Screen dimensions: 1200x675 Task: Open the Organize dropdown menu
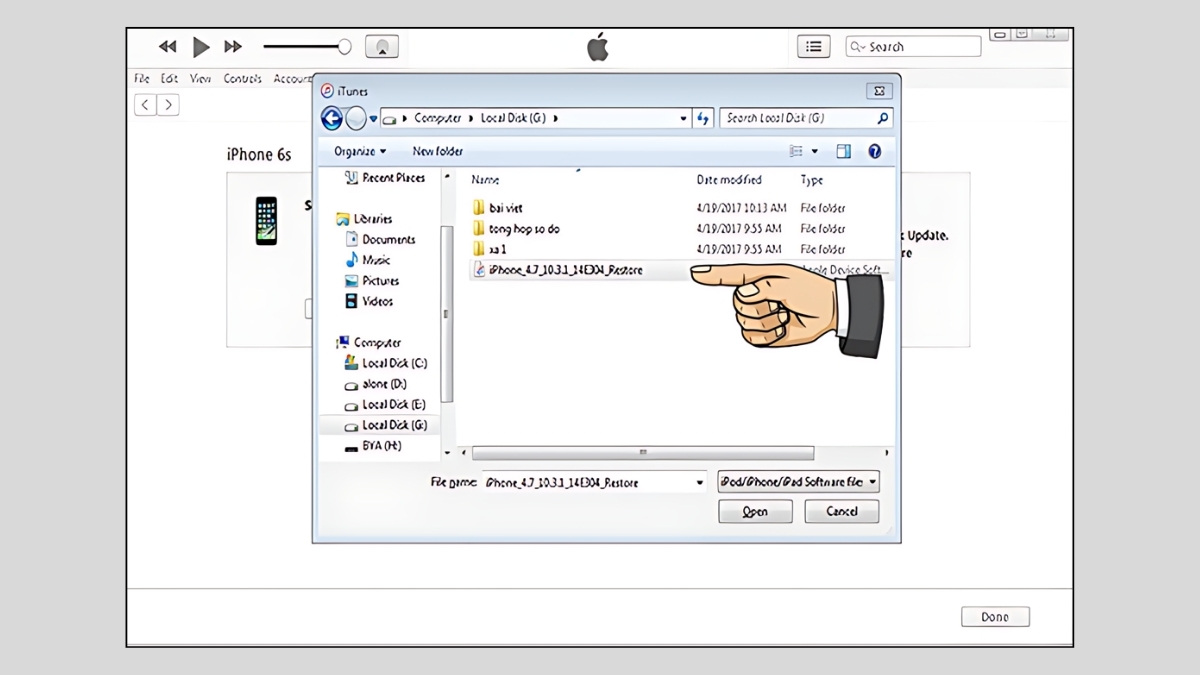[360, 151]
